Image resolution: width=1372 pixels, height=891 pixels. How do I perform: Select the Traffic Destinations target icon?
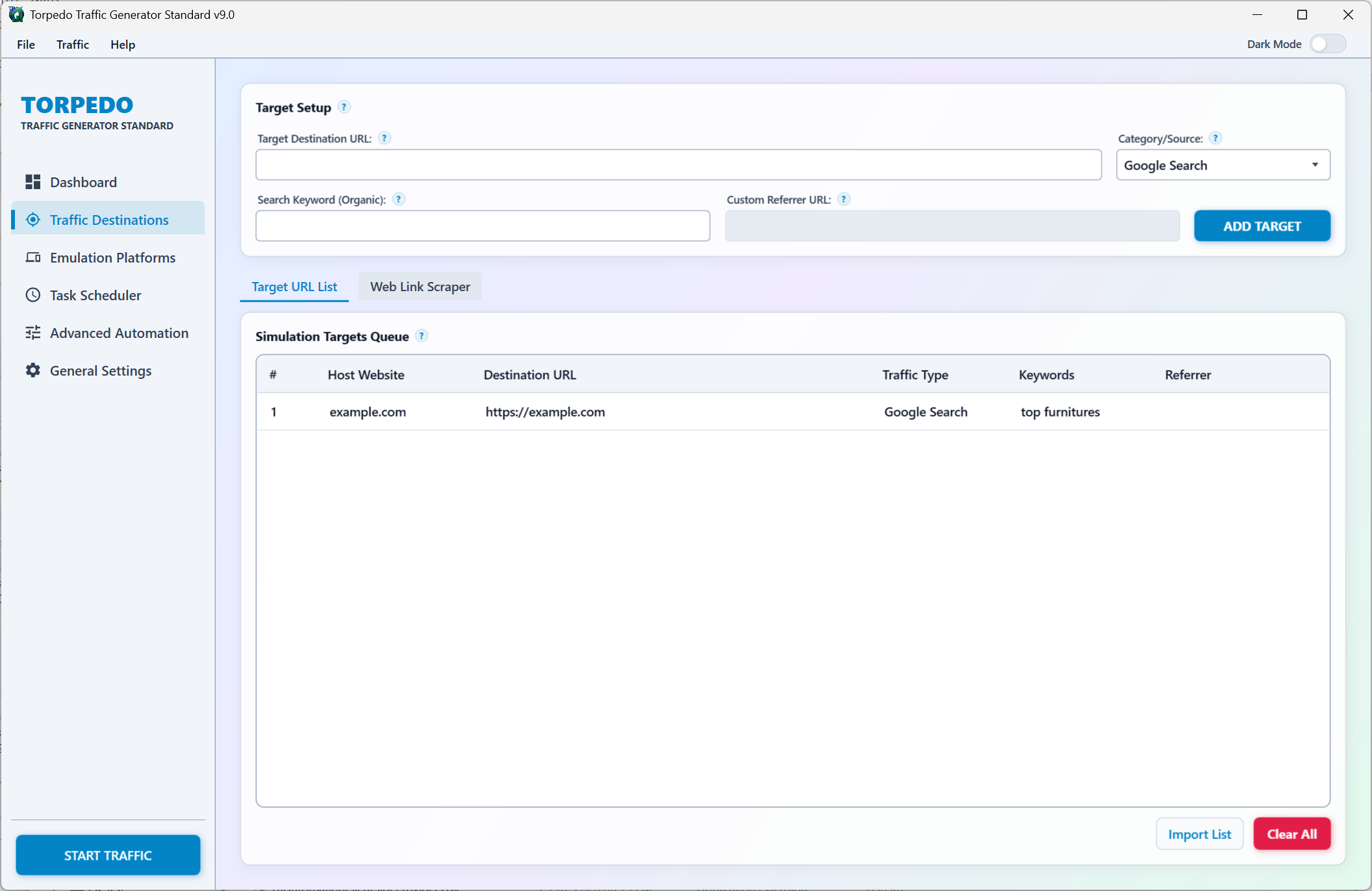click(33, 220)
